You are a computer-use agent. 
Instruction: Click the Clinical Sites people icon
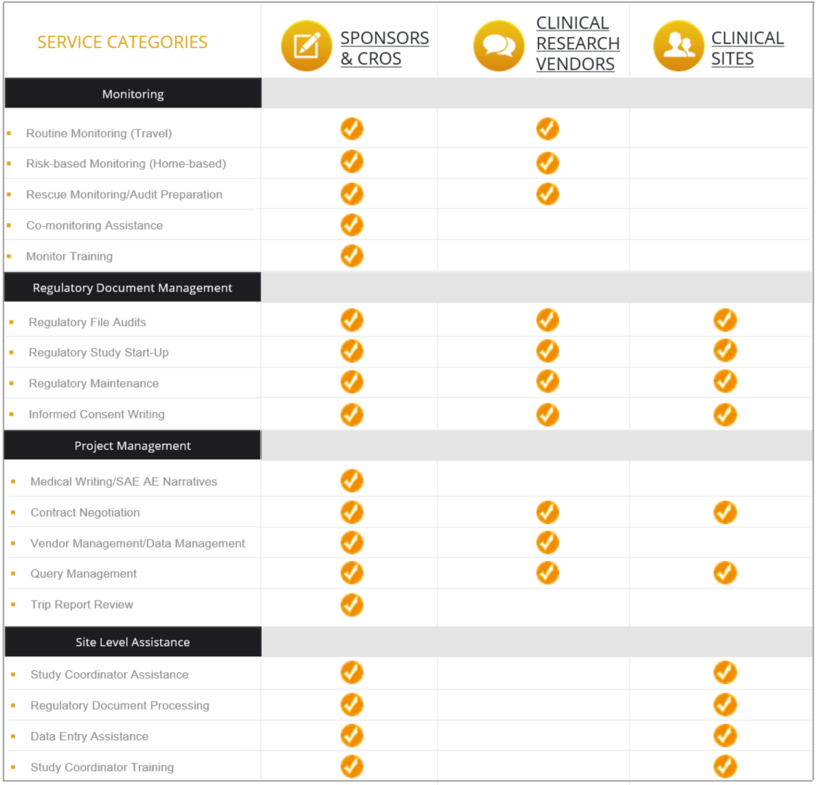pyautogui.click(x=679, y=46)
